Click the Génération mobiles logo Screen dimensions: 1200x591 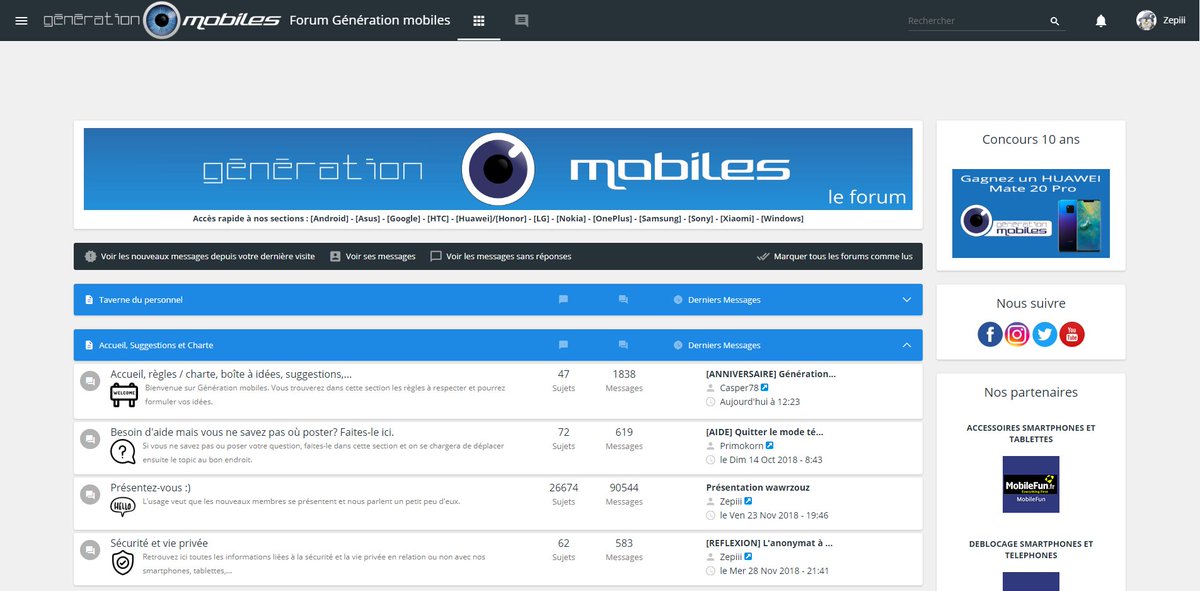coord(162,20)
